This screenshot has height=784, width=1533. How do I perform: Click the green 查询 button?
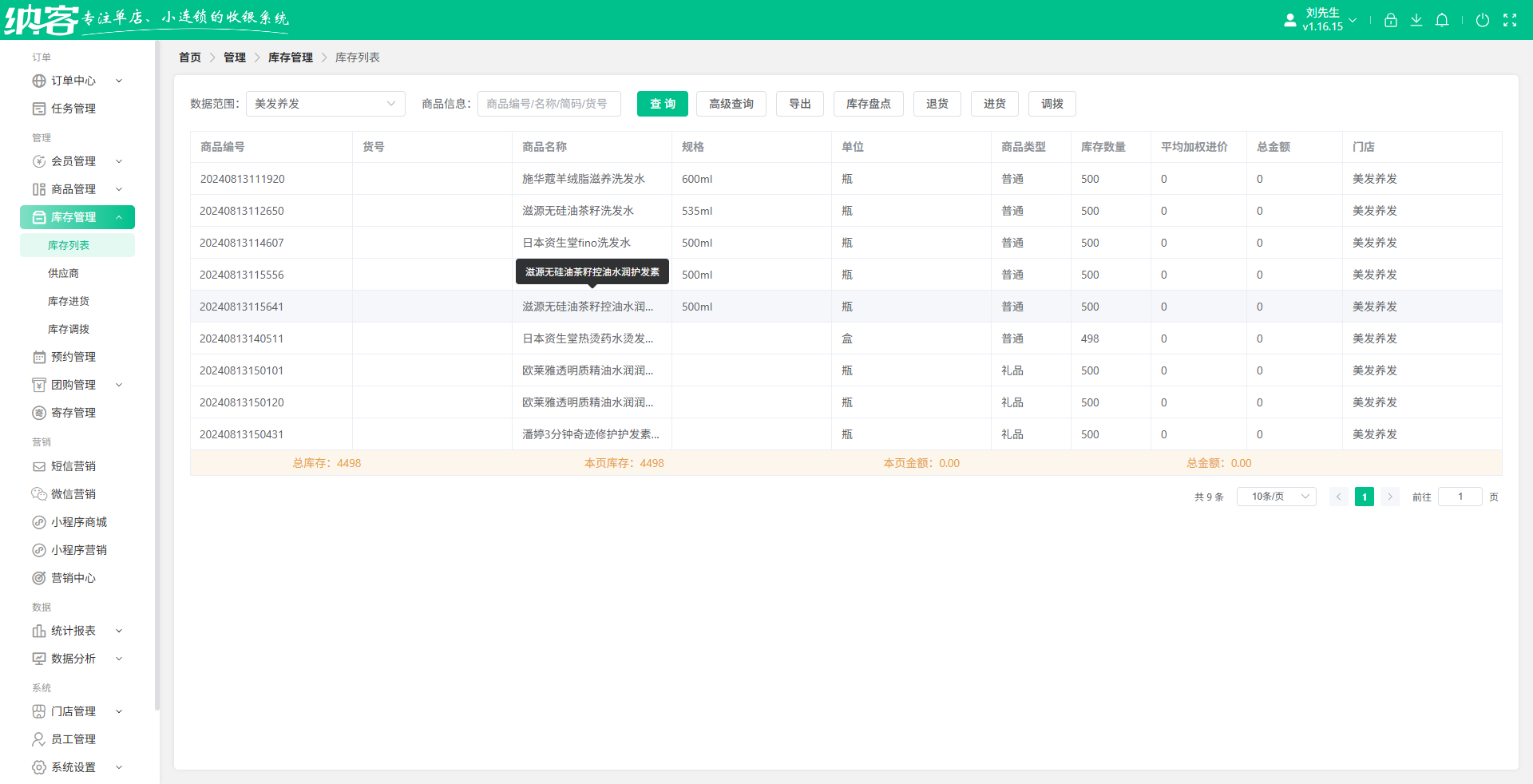(662, 104)
